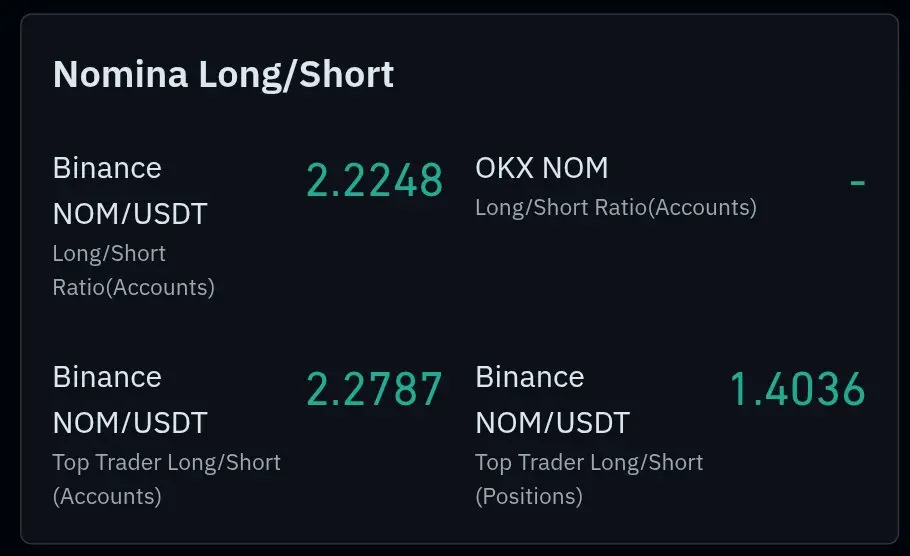Click the (Accounts) text below Top Trader Long/Short
This screenshot has height=556, width=910.
(107, 496)
